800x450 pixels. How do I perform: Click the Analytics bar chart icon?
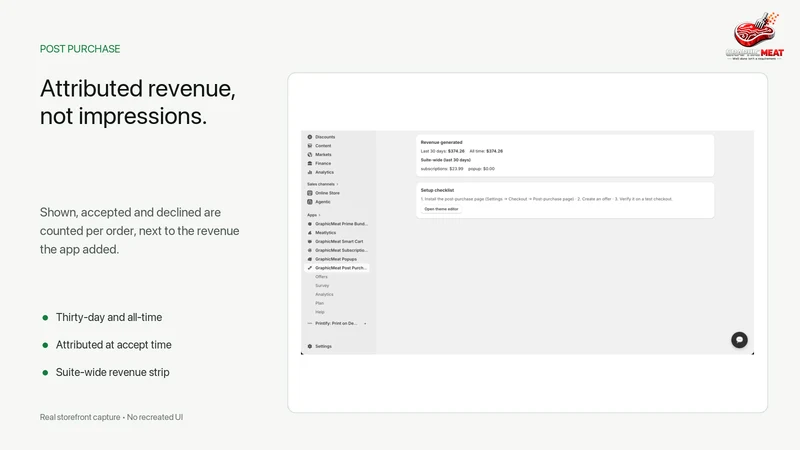[310, 172]
